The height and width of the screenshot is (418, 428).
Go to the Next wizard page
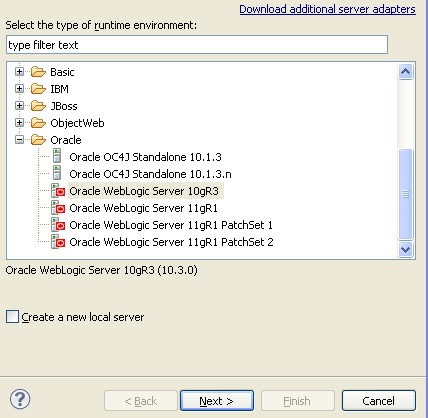(x=217, y=401)
